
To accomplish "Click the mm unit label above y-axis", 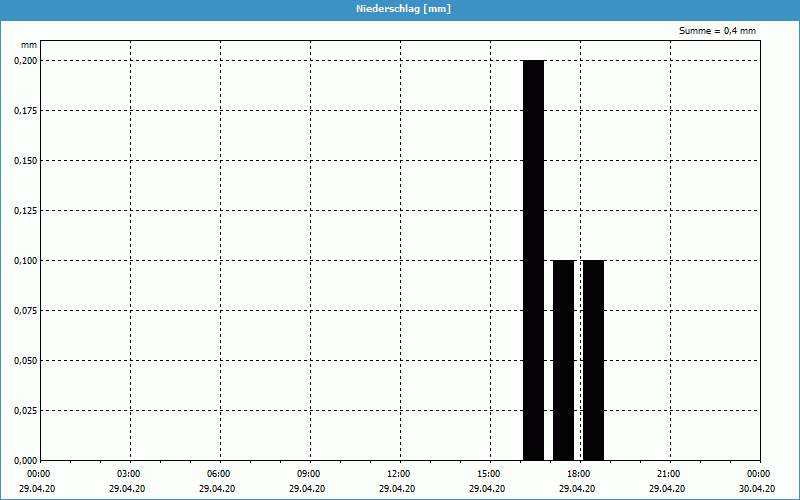I will (x=29, y=45).
